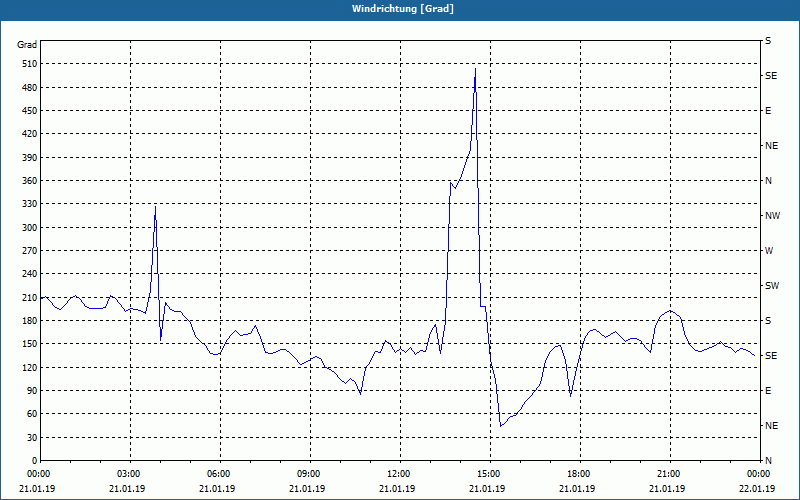Image resolution: width=800 pixels, height=500 pixels.
Task: Click the time label 15:00
Action: coord(490,473)
